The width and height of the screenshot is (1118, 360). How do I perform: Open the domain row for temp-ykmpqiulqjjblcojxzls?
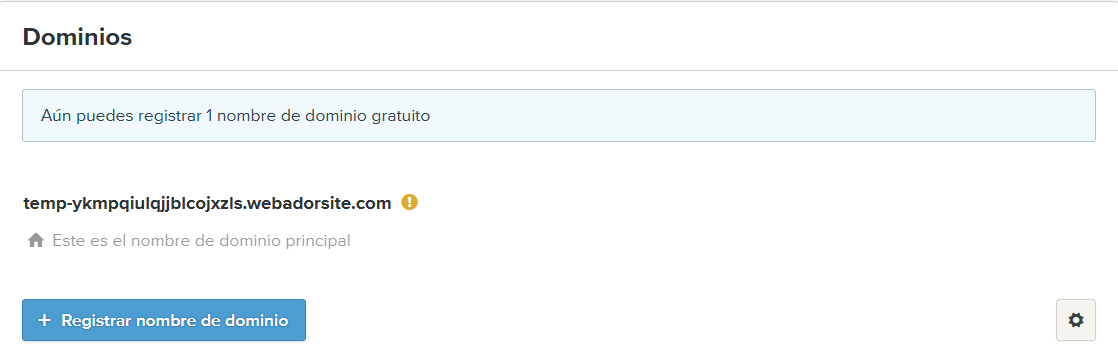click(x=207, y=203)
